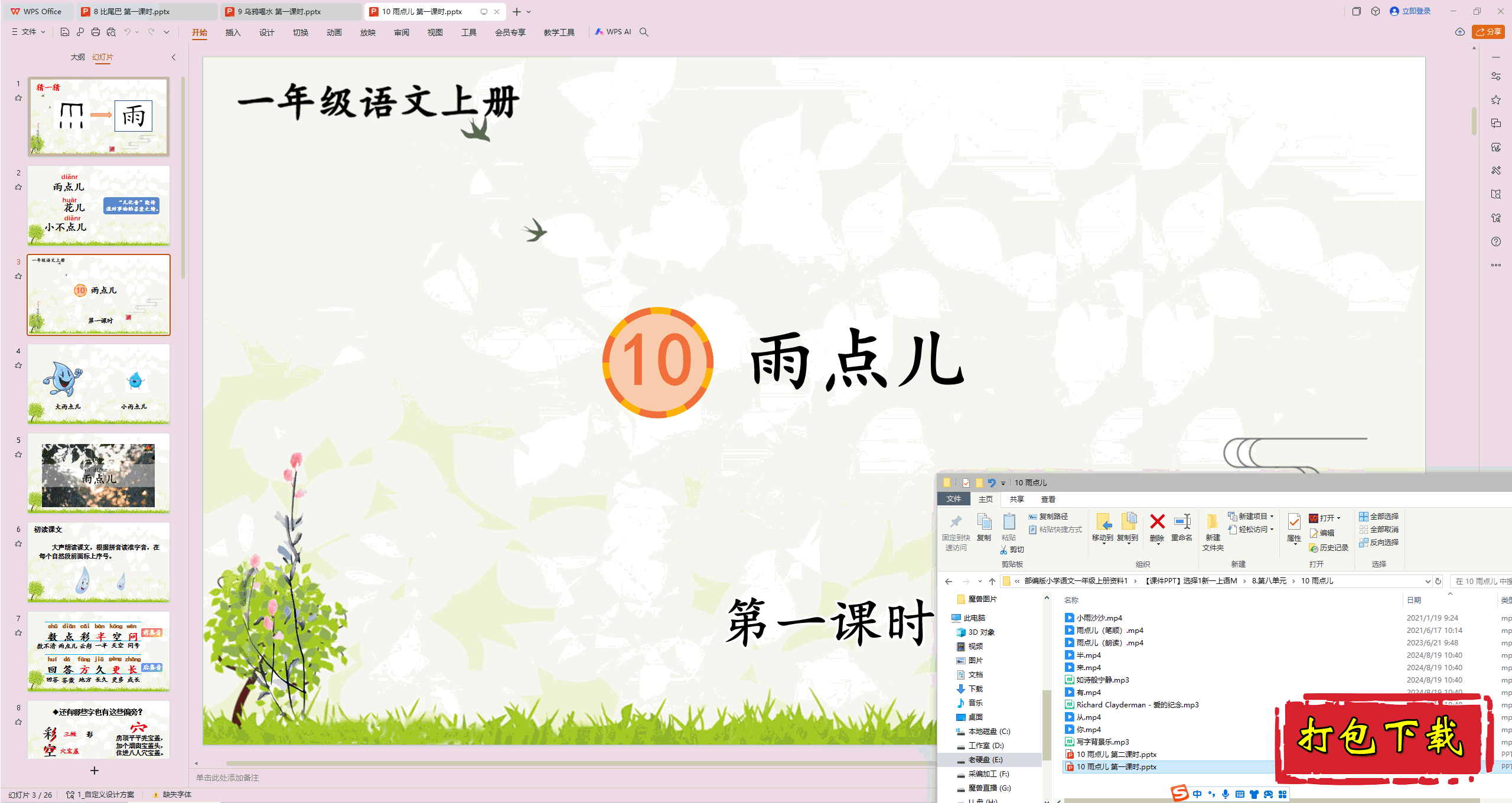The image size is (1512, 803).
Task: Click the 立即登录 login link
Action: click(1410, 11)
